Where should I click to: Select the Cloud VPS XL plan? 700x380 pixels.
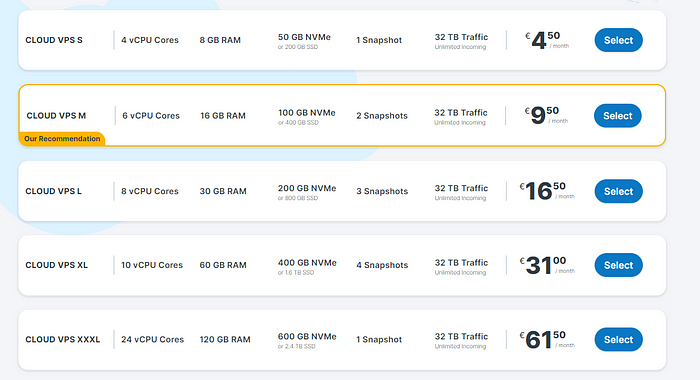click(x=618, y=265)
